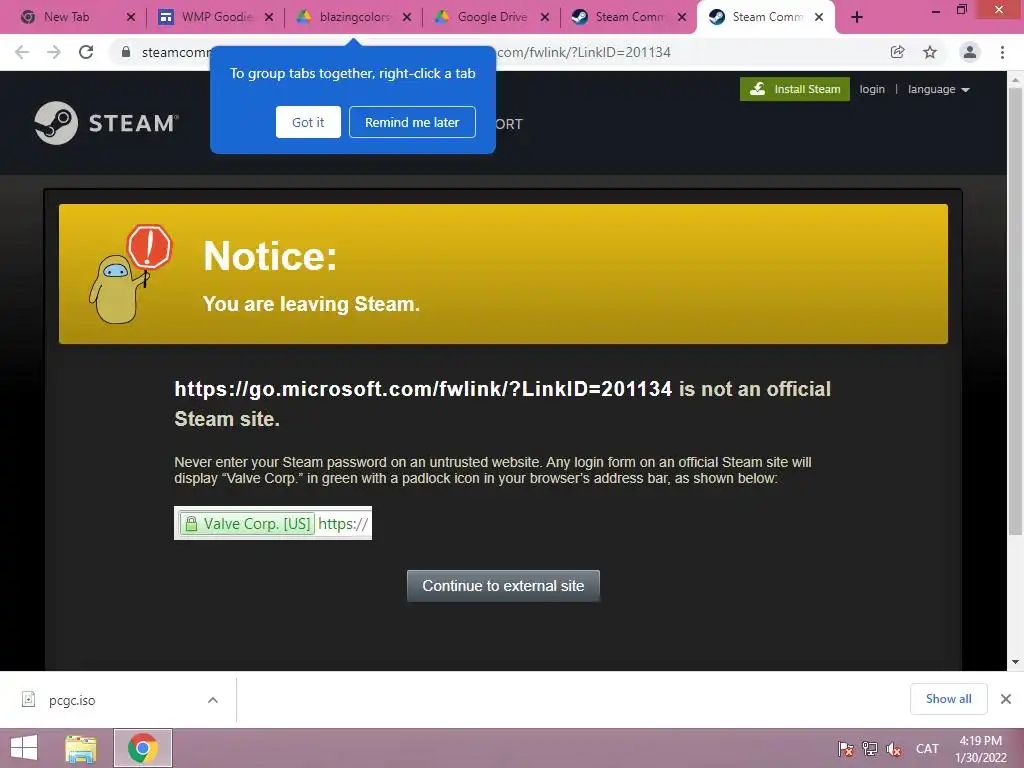Close the blazingcolors tab
Screen dimensions: 1024x768
(407, 17)
